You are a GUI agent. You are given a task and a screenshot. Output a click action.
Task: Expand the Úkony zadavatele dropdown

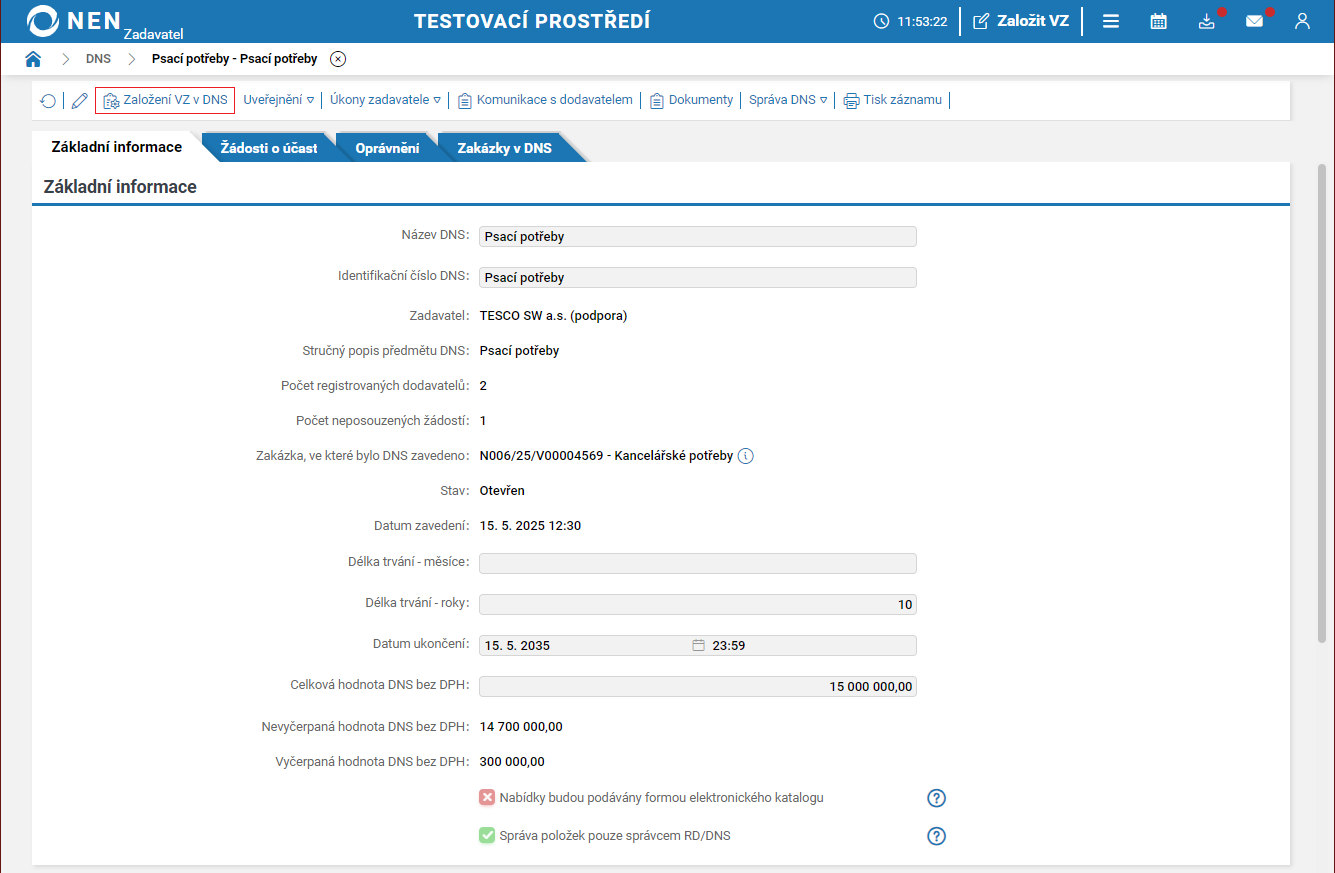click(385, 100)
